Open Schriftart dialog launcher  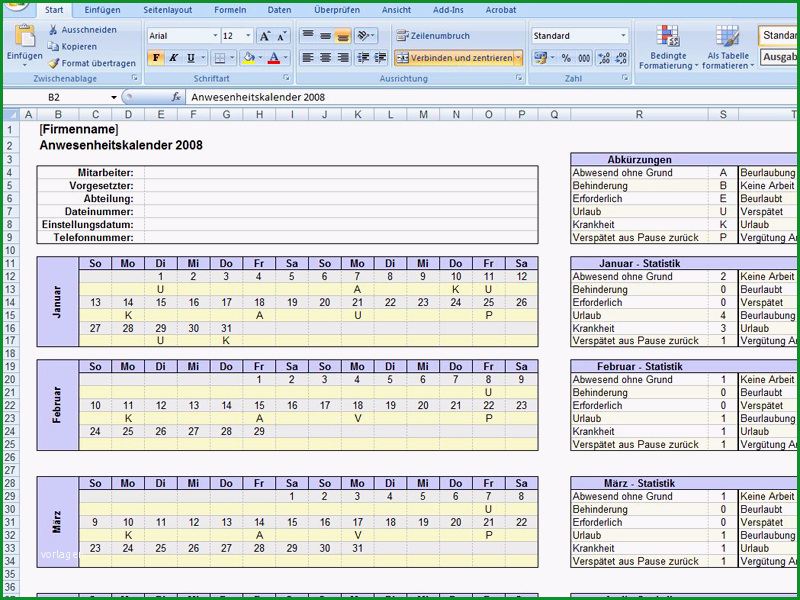[x=286, y=78]
